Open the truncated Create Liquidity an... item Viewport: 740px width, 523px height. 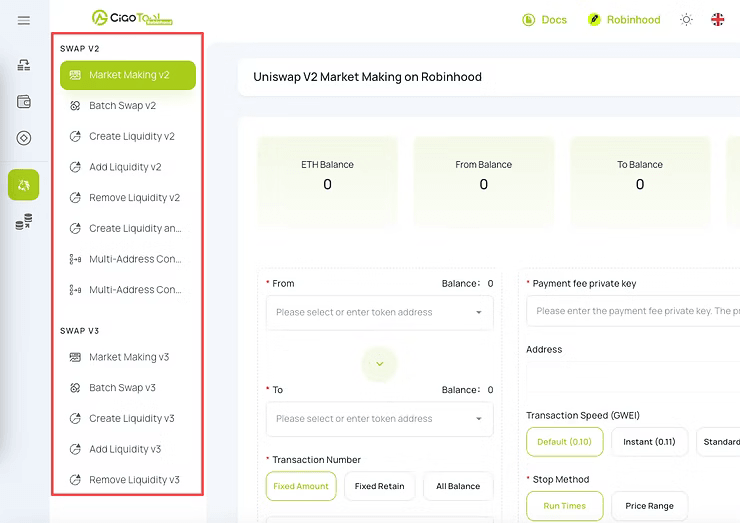point(128,228)
